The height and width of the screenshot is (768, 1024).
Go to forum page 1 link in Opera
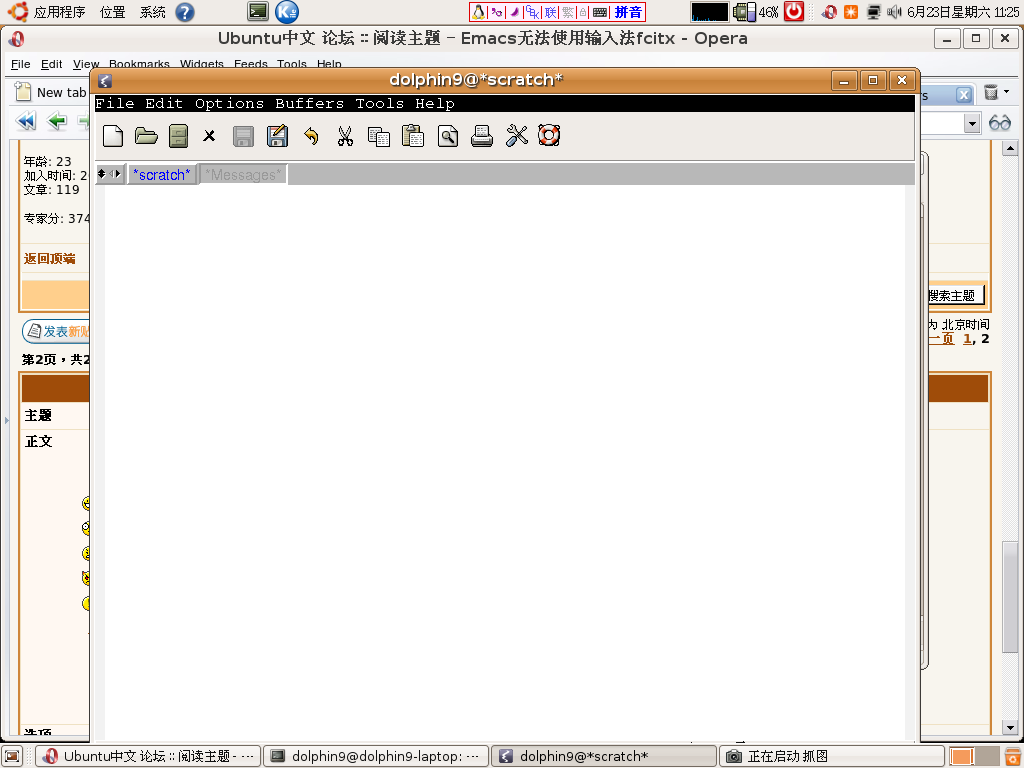pyautogui.click(x=967, y=338)
